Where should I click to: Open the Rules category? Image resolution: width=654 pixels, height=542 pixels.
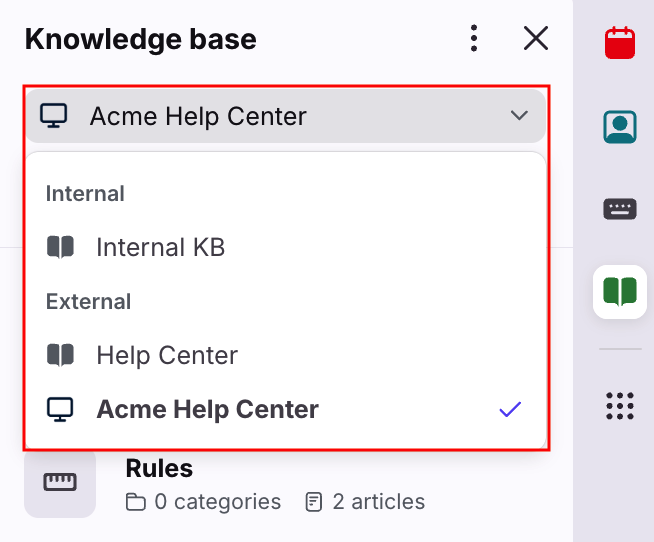tap(159, 468)
